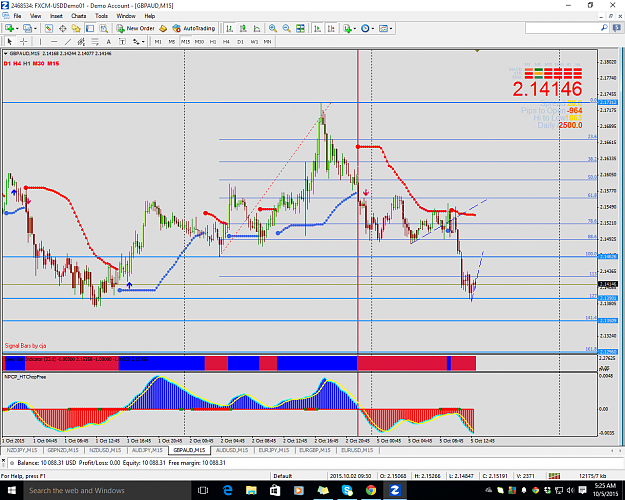Select the Crosshair tool
Image resolution: width=625 pixels, height=500 pixels.
(x=24, y=41)
